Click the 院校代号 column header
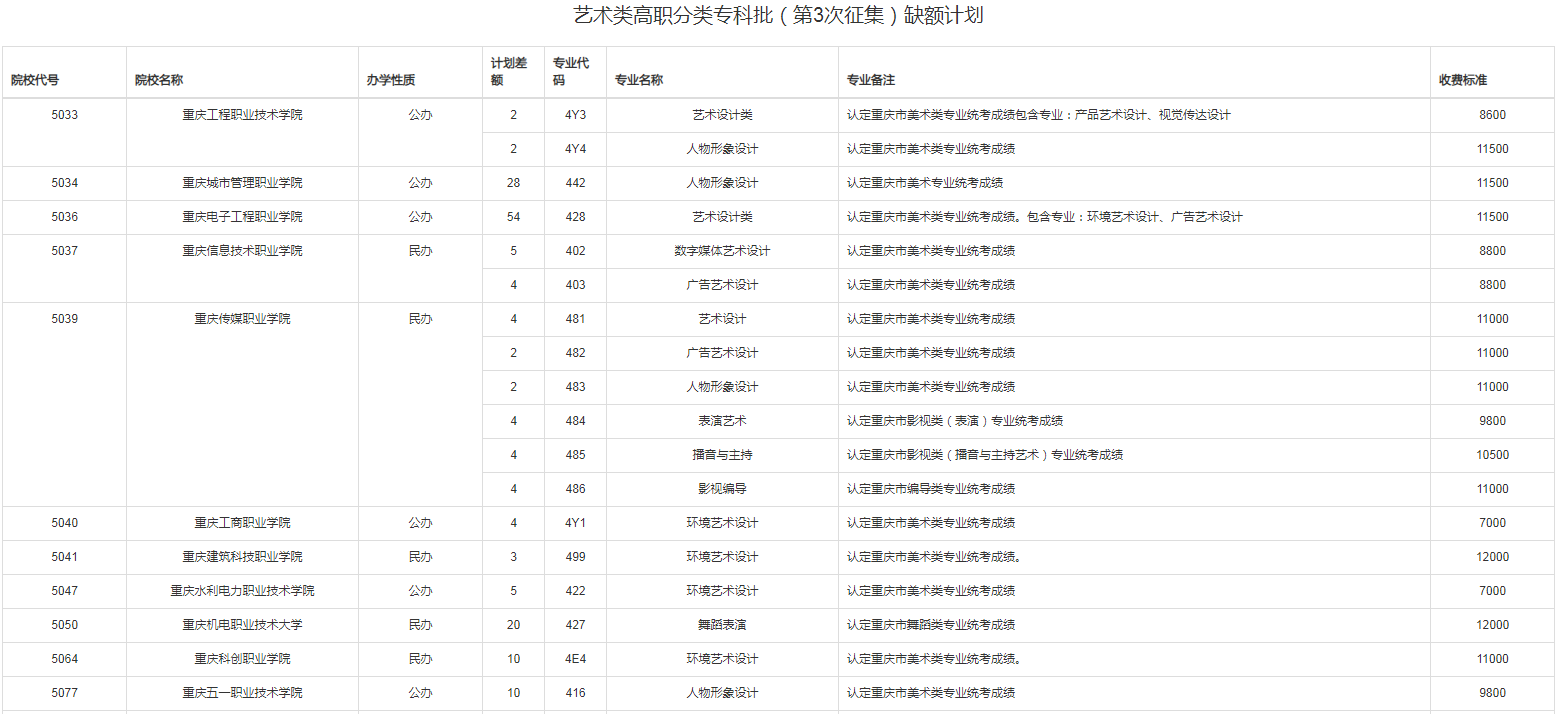 (x=35, y=80)
